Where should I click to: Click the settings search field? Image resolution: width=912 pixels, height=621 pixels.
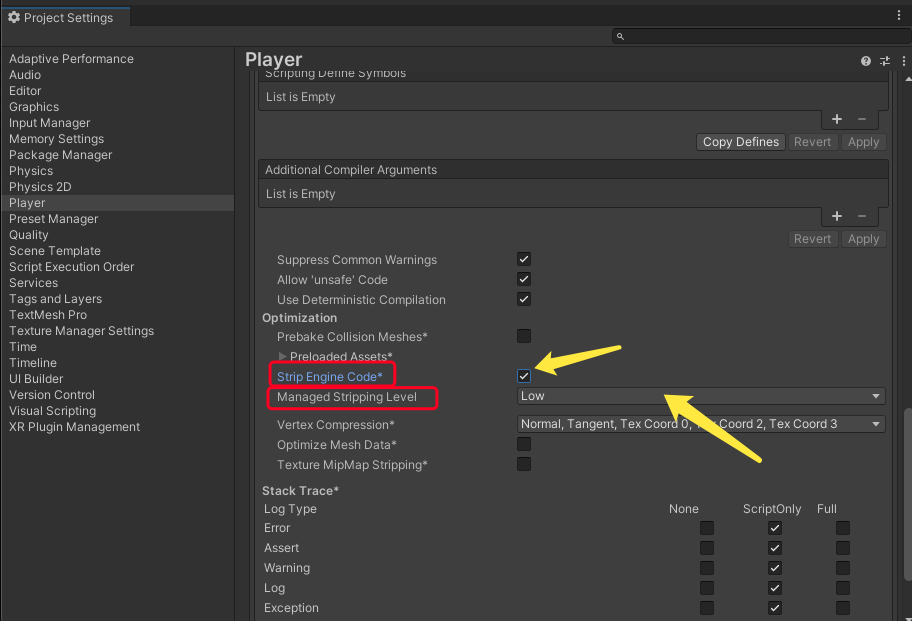click(760, 36)
